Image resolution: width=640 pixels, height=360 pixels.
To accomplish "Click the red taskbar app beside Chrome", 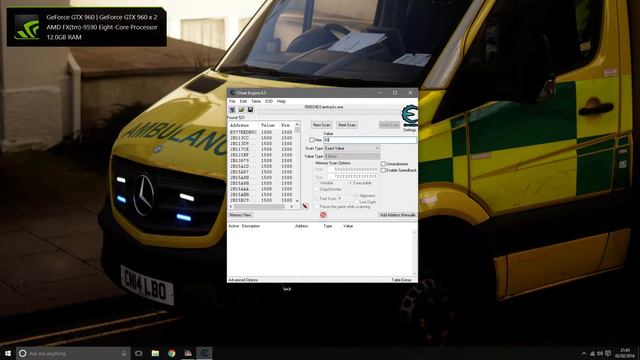I will [188, 353].
